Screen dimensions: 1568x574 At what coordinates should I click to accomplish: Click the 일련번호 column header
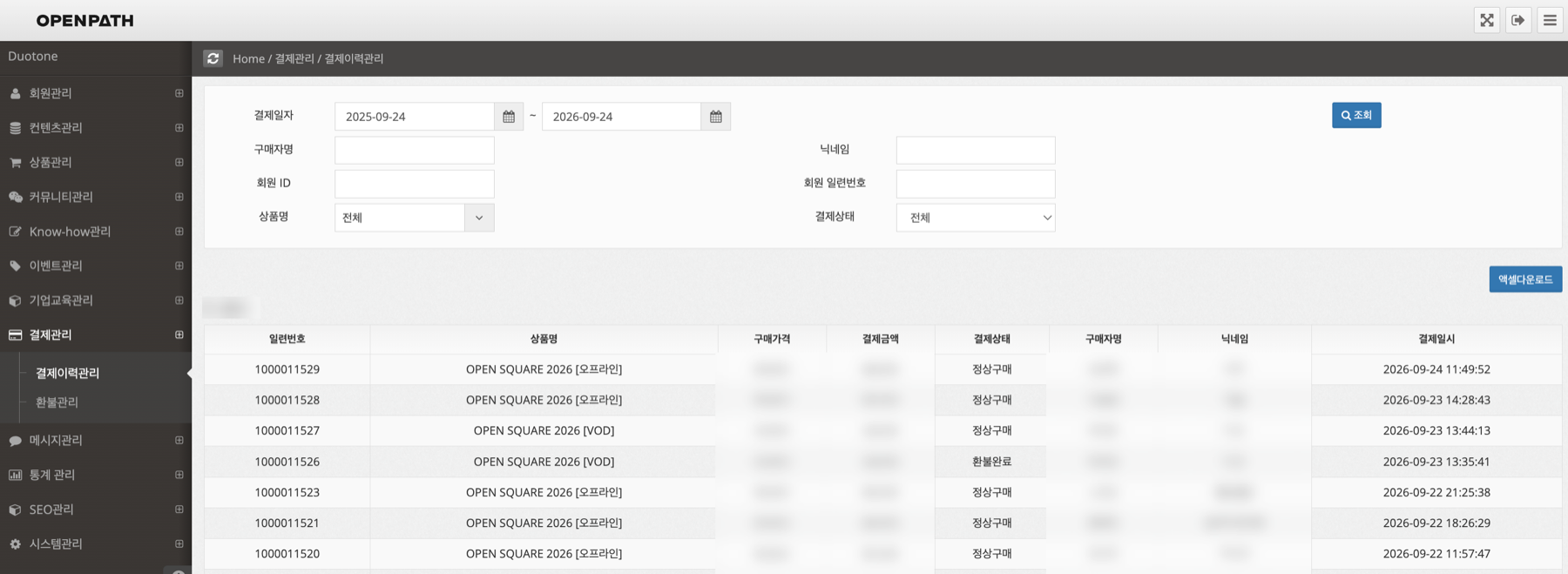[287, 339]
